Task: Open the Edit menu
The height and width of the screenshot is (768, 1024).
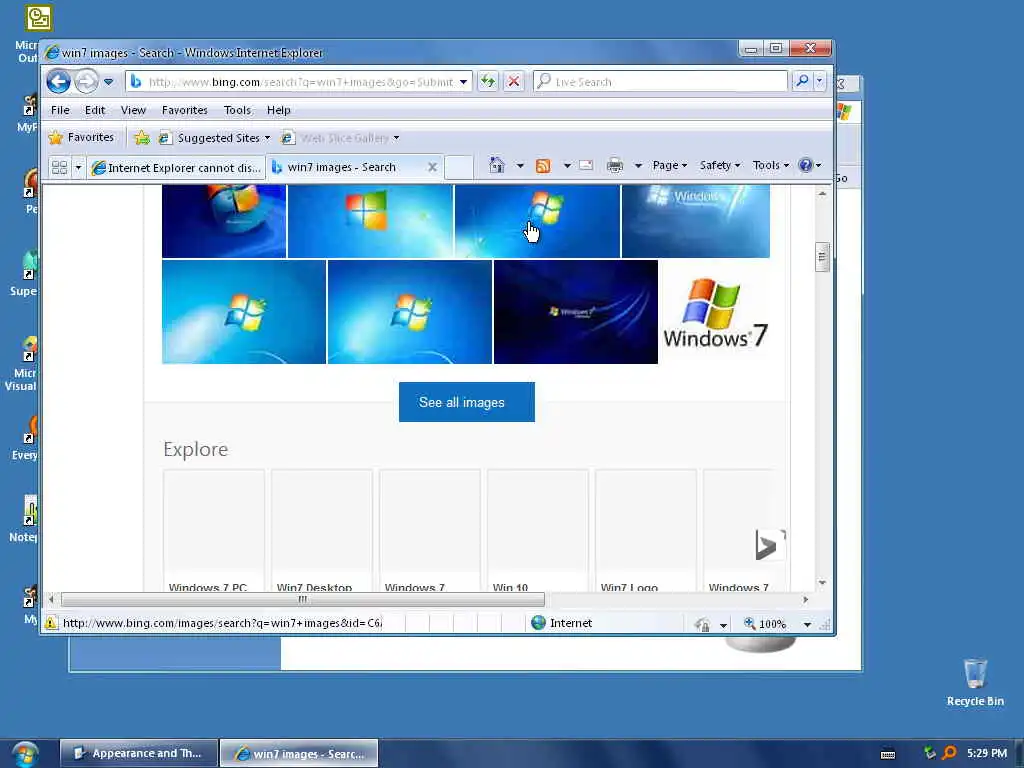Action: click(95, 110)
